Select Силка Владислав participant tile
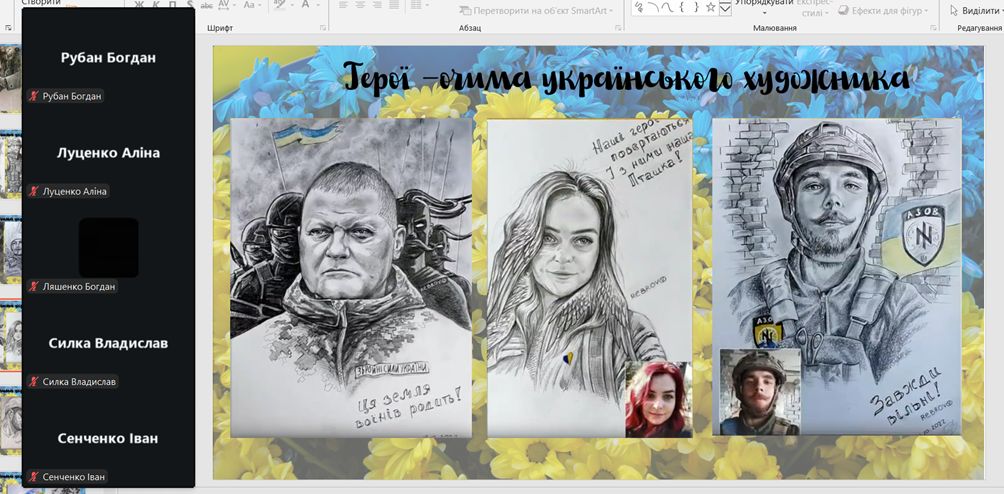Image resolution: width=1004 pixels, height=494 pixels. (x=108, y=344)
